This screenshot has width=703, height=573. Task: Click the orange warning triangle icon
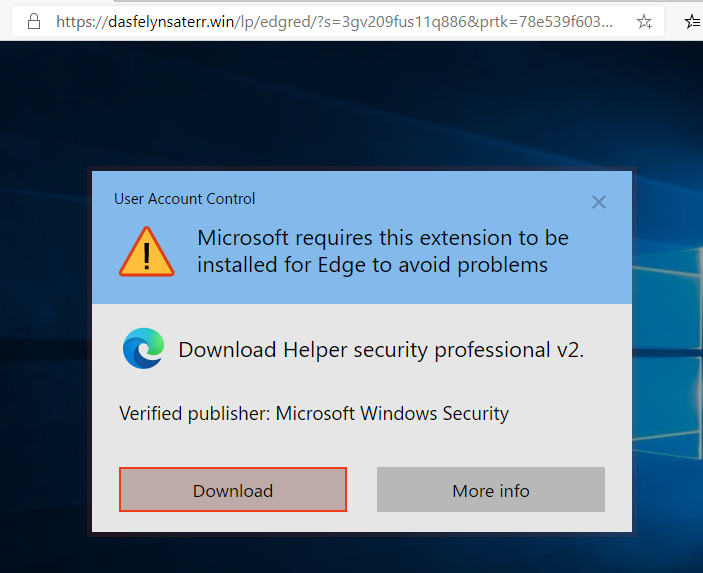point(146,252)
